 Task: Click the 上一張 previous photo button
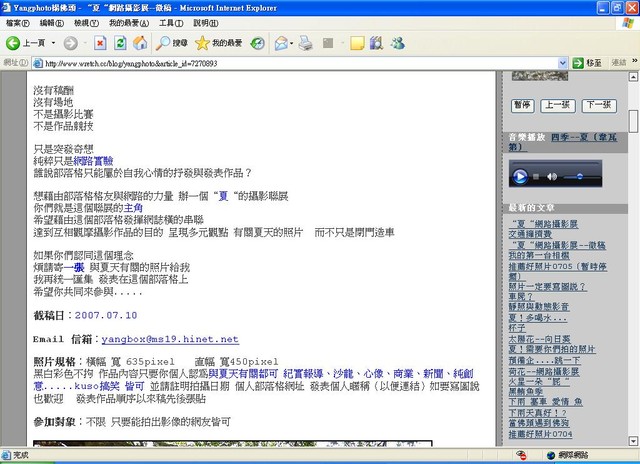click(558, 105)
